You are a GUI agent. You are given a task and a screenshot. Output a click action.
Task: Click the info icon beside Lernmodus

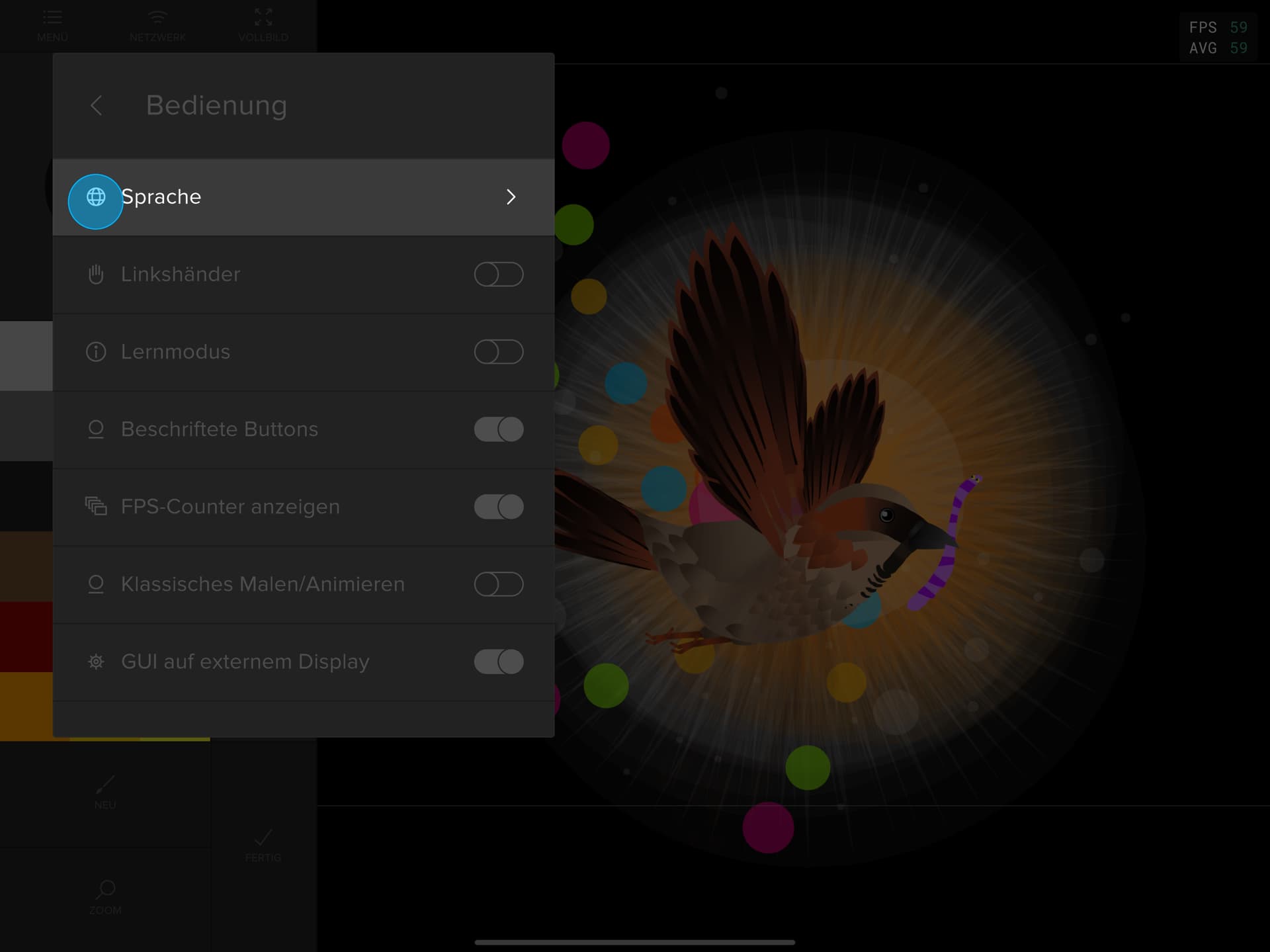pyautogui.click(x=96, y=352)
